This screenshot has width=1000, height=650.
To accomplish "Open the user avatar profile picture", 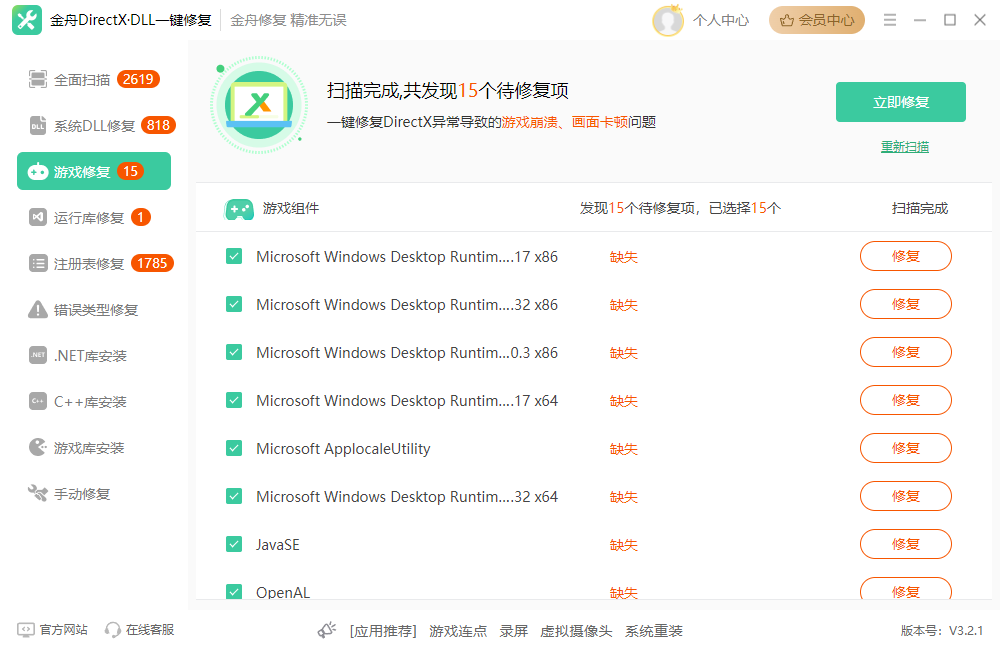I will [668, 20].
